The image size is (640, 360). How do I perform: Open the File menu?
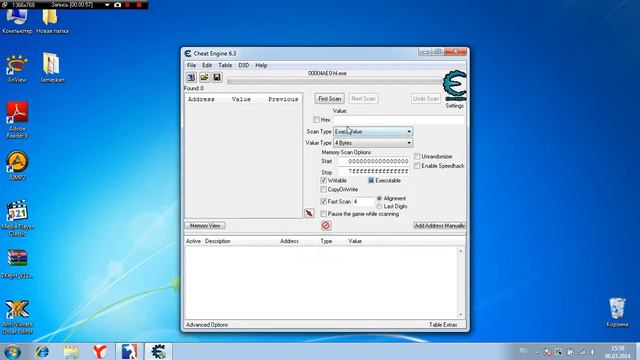pos(191,65)
